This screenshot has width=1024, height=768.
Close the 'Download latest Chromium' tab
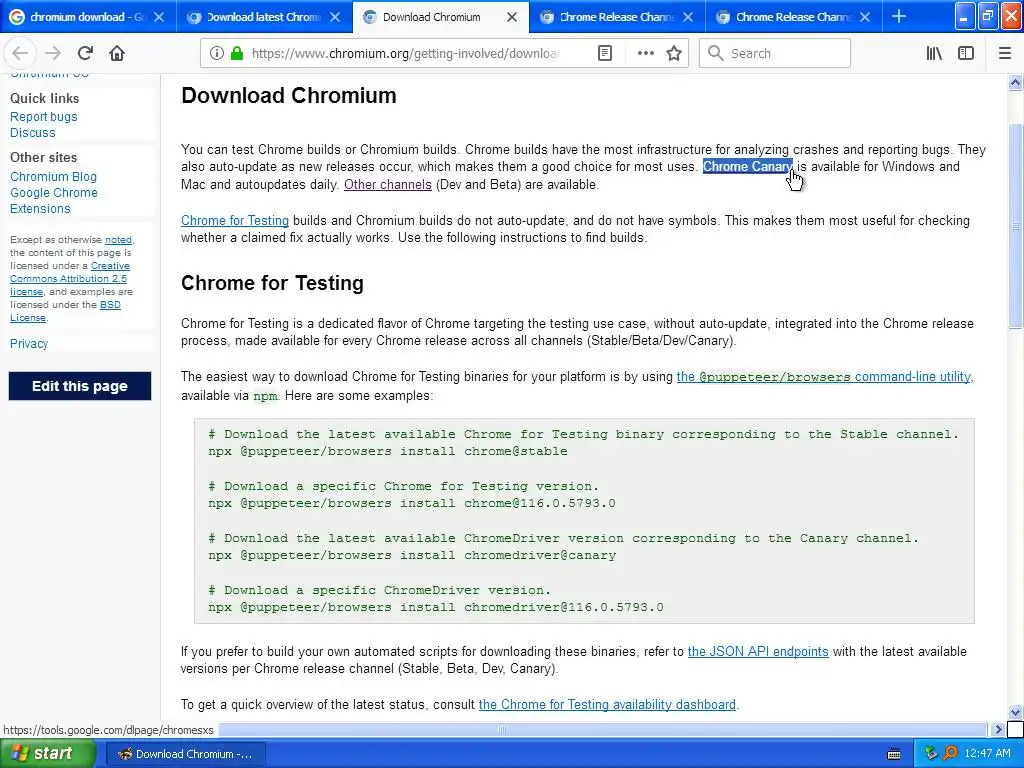(335, 17)
